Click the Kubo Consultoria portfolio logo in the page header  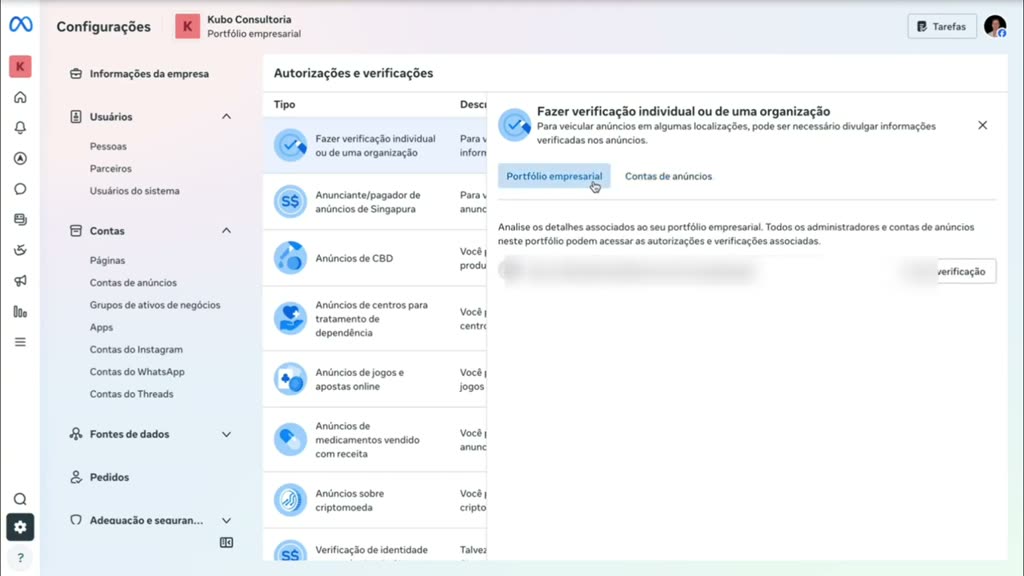click(x=187, y=26)
